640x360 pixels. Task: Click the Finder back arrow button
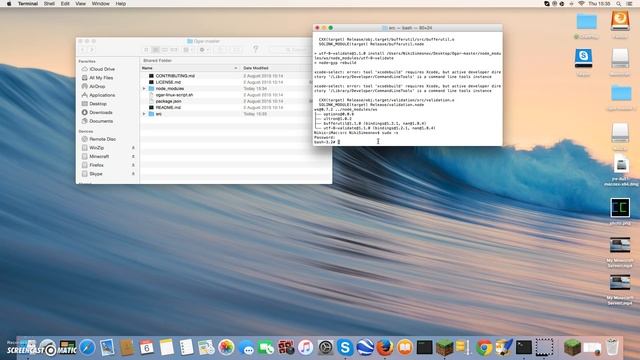(83, 50)
